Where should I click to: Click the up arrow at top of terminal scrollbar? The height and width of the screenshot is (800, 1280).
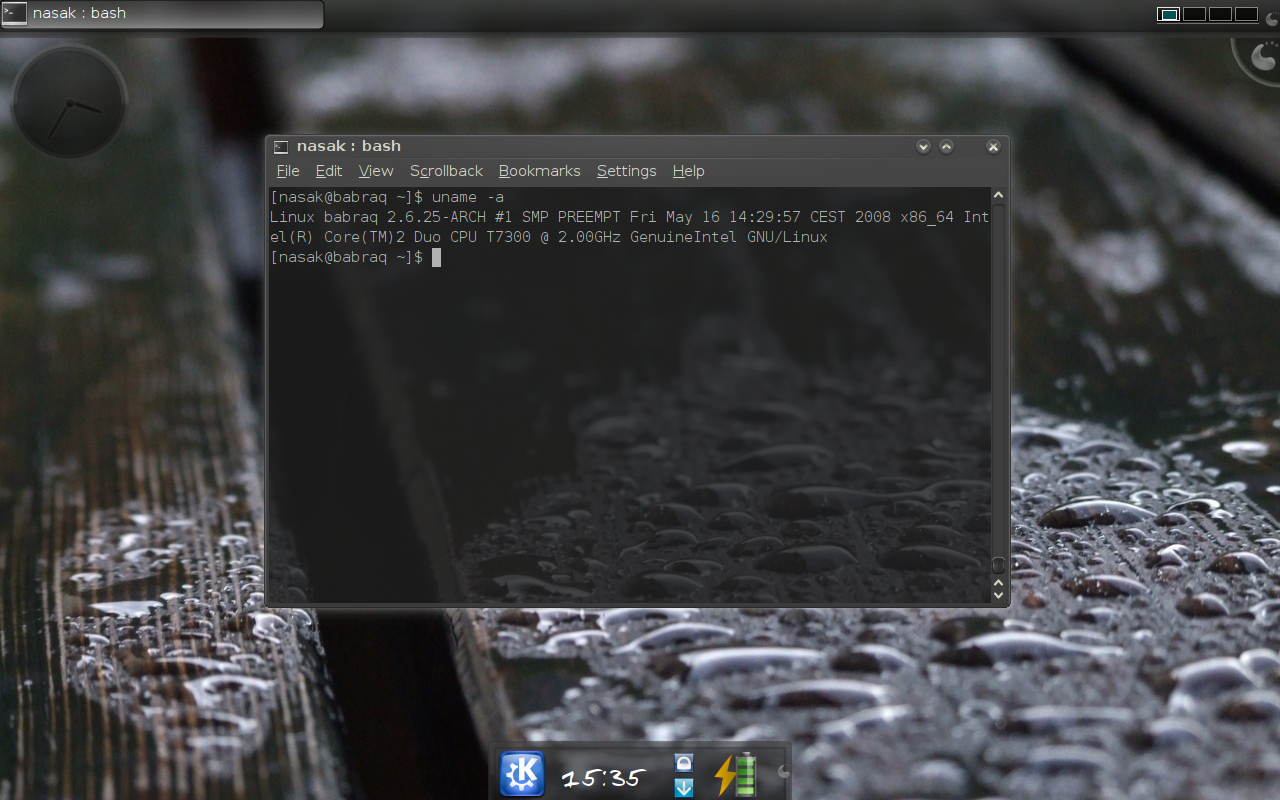coord(997,195)
